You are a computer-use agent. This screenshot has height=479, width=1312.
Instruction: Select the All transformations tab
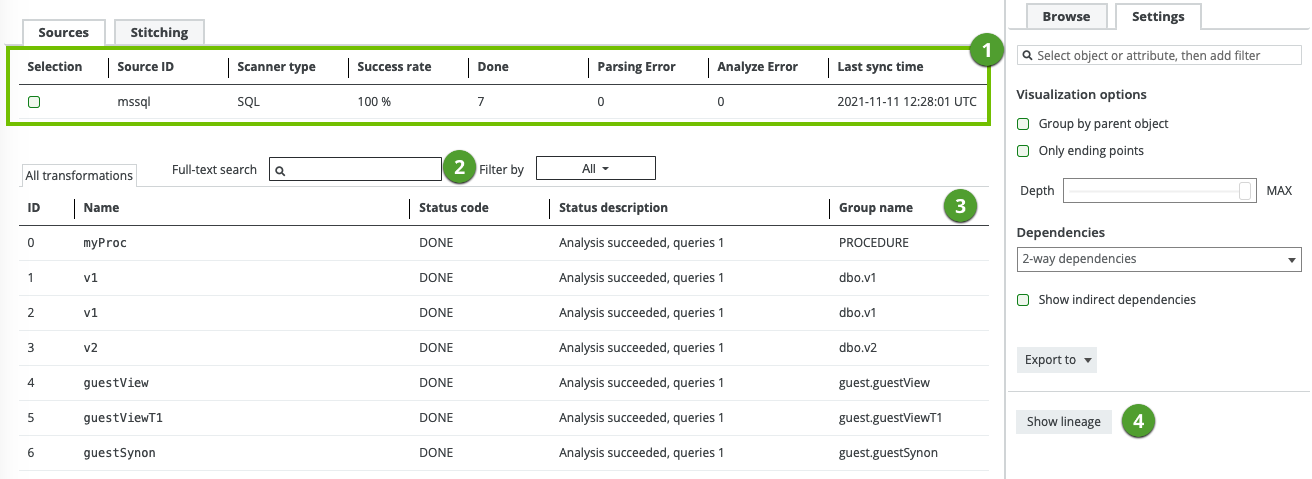coord(79,176)
